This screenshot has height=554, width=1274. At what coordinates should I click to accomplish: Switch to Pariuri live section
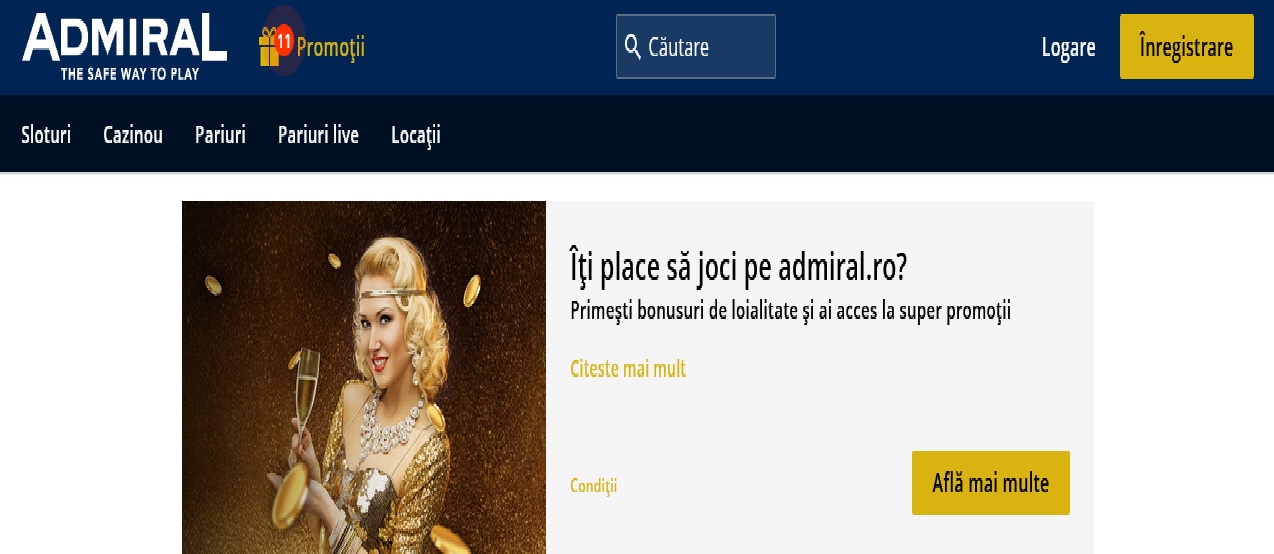pyautogui.click(x=318, y=135)
